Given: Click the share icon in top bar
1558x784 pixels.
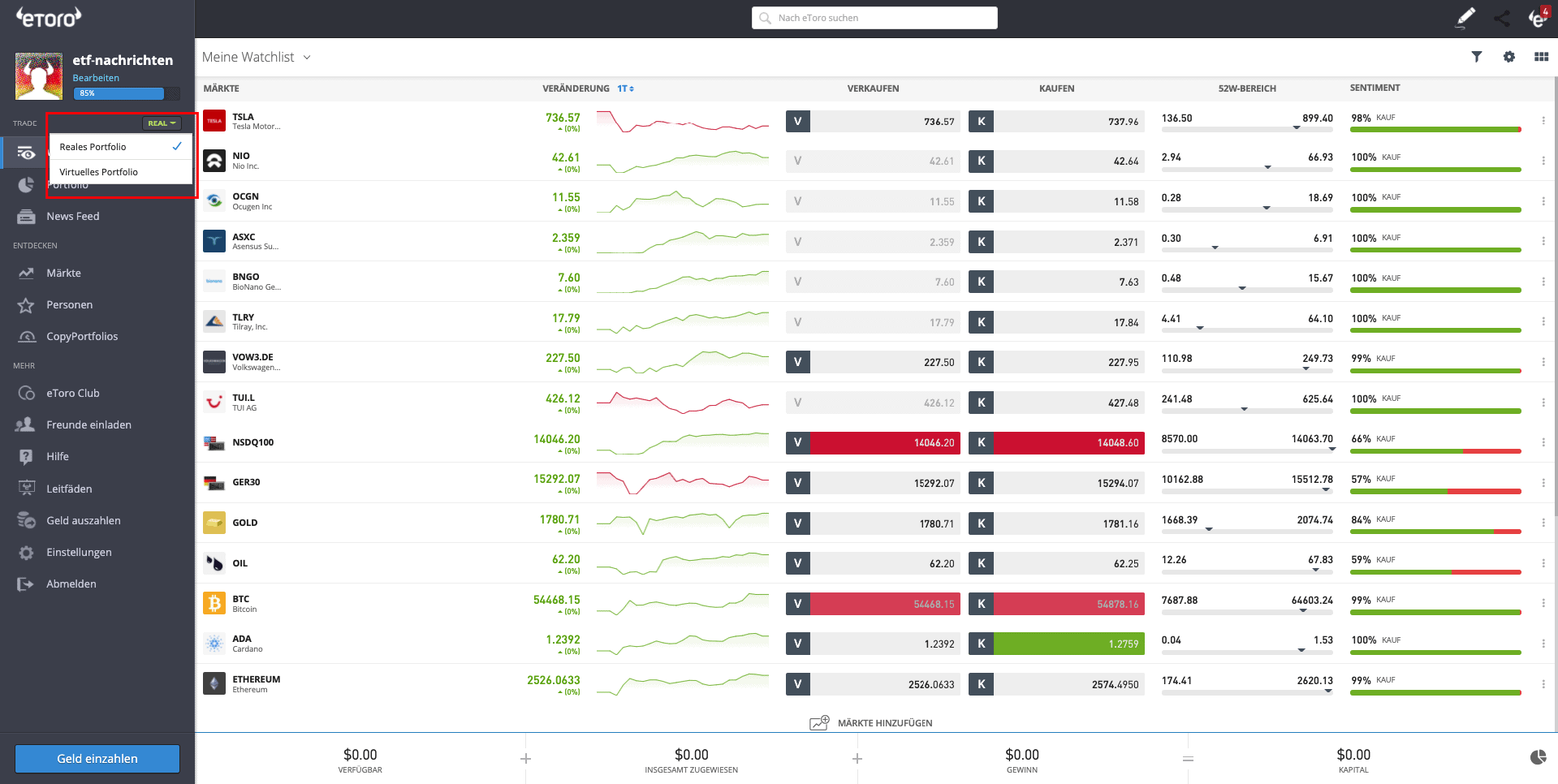Looking at the screenshot, I should (x=1502, y=18).
